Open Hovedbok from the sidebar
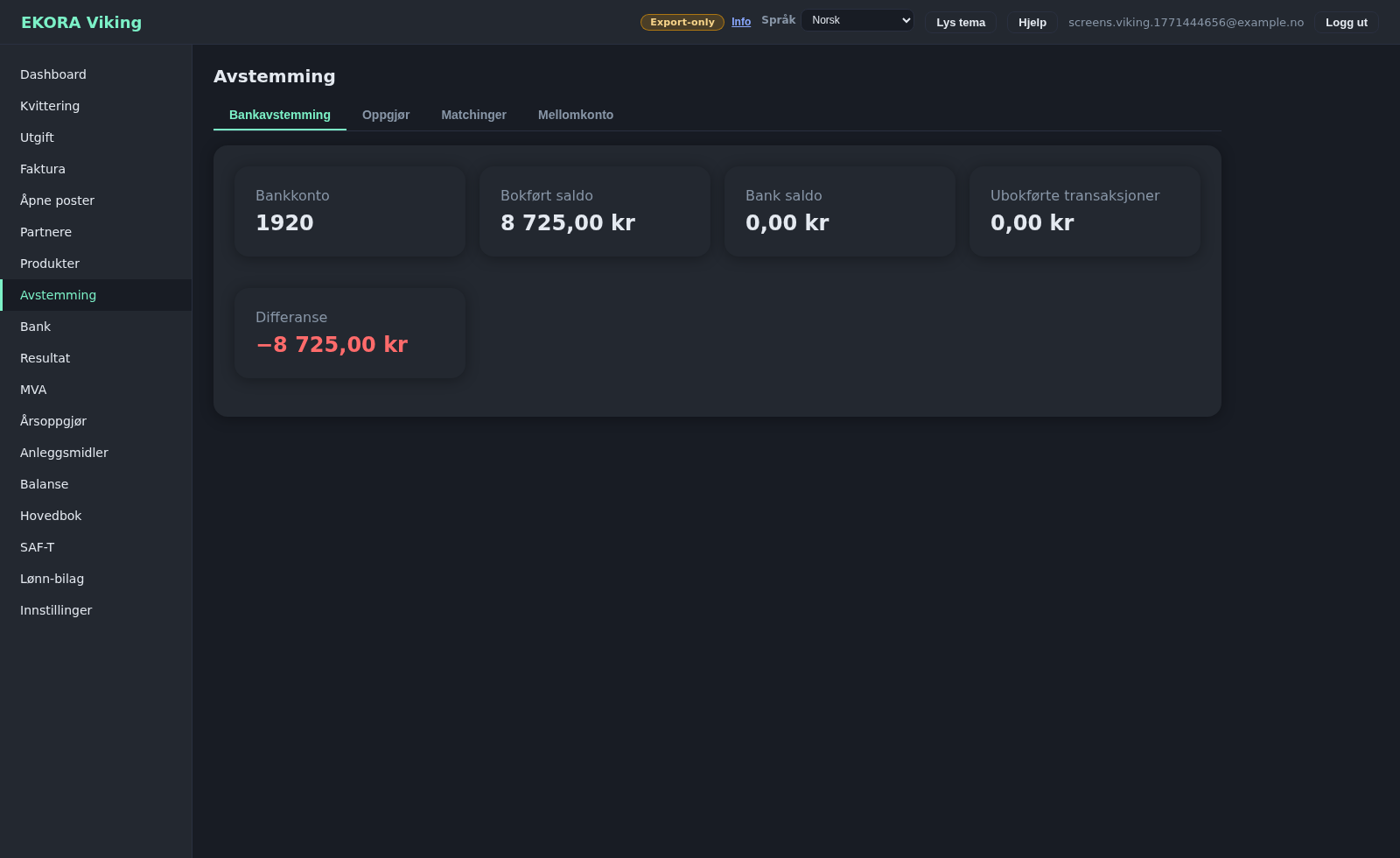1400x858 pixels. (51, 516)
